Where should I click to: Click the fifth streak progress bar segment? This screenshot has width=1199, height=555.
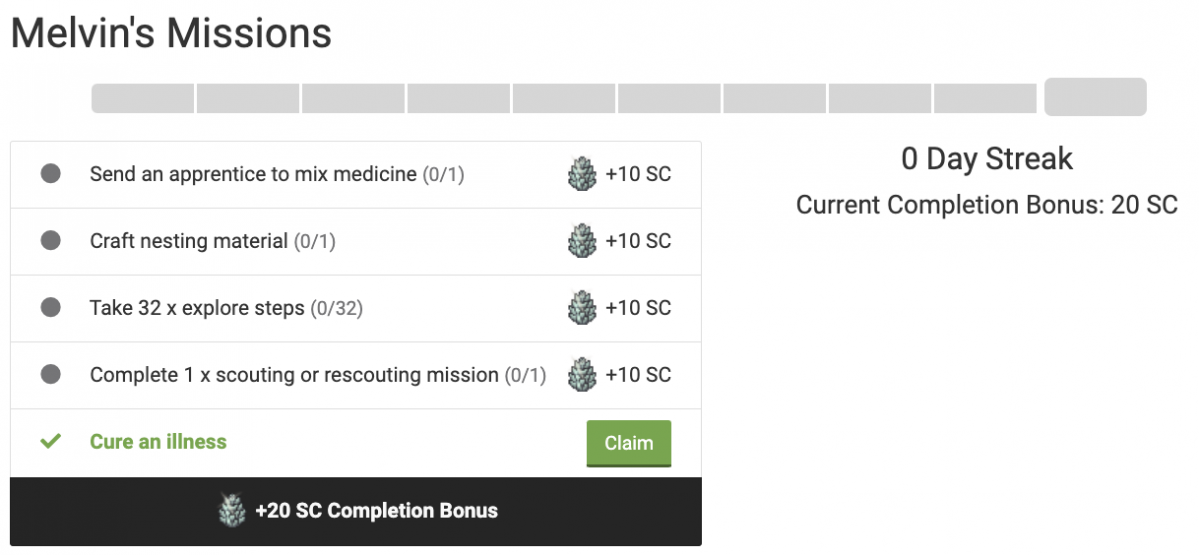(x=564, y=98)
